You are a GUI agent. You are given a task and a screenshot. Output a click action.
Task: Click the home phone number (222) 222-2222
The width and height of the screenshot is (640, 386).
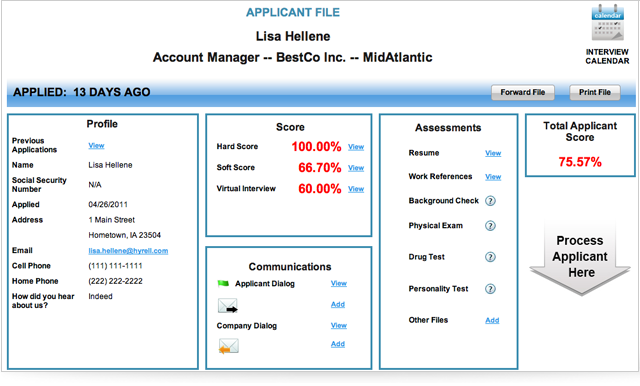(x=116, y=281)
